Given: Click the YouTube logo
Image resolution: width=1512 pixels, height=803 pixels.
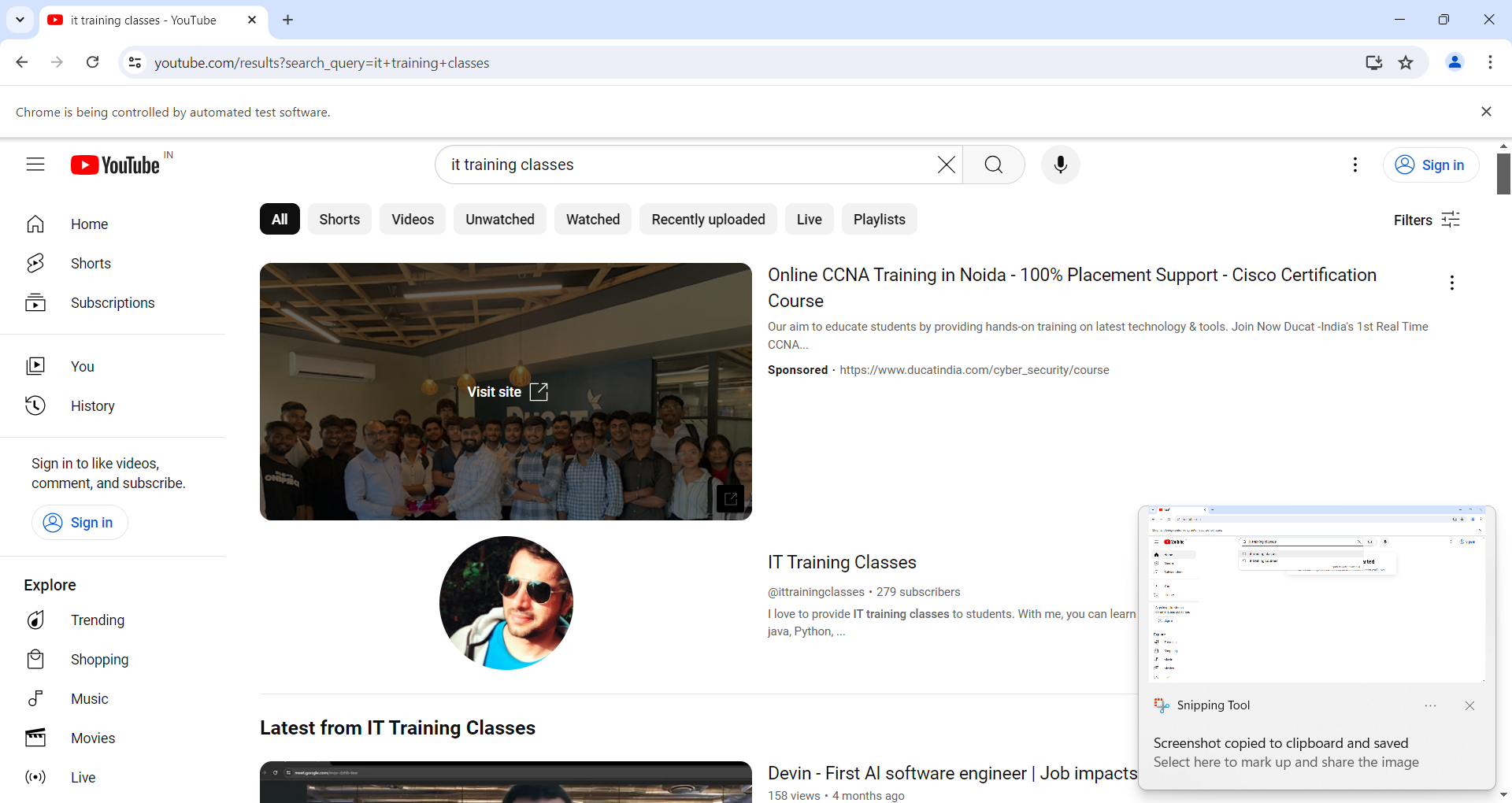Looking at the screenshot, I should 116,165.
